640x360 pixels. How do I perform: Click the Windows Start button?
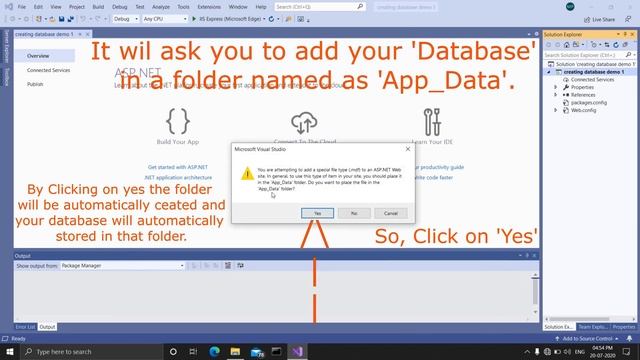coord(10,351)
